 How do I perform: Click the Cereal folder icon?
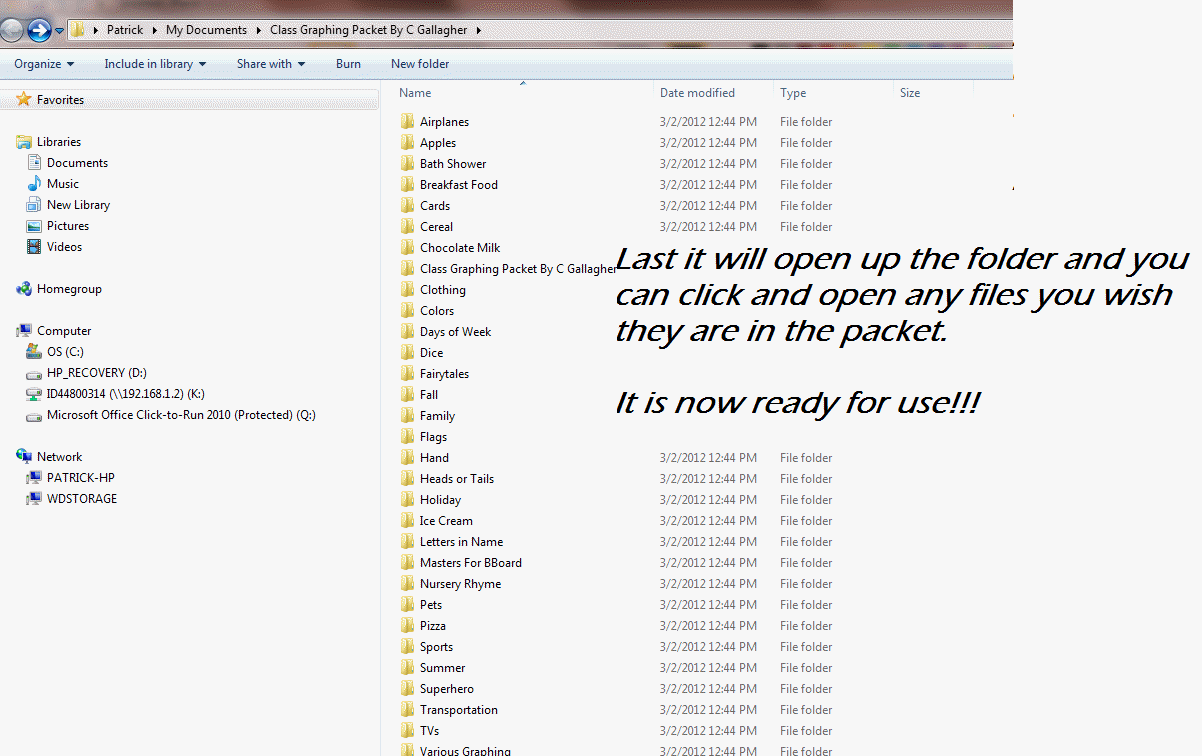tap(407, 227)
